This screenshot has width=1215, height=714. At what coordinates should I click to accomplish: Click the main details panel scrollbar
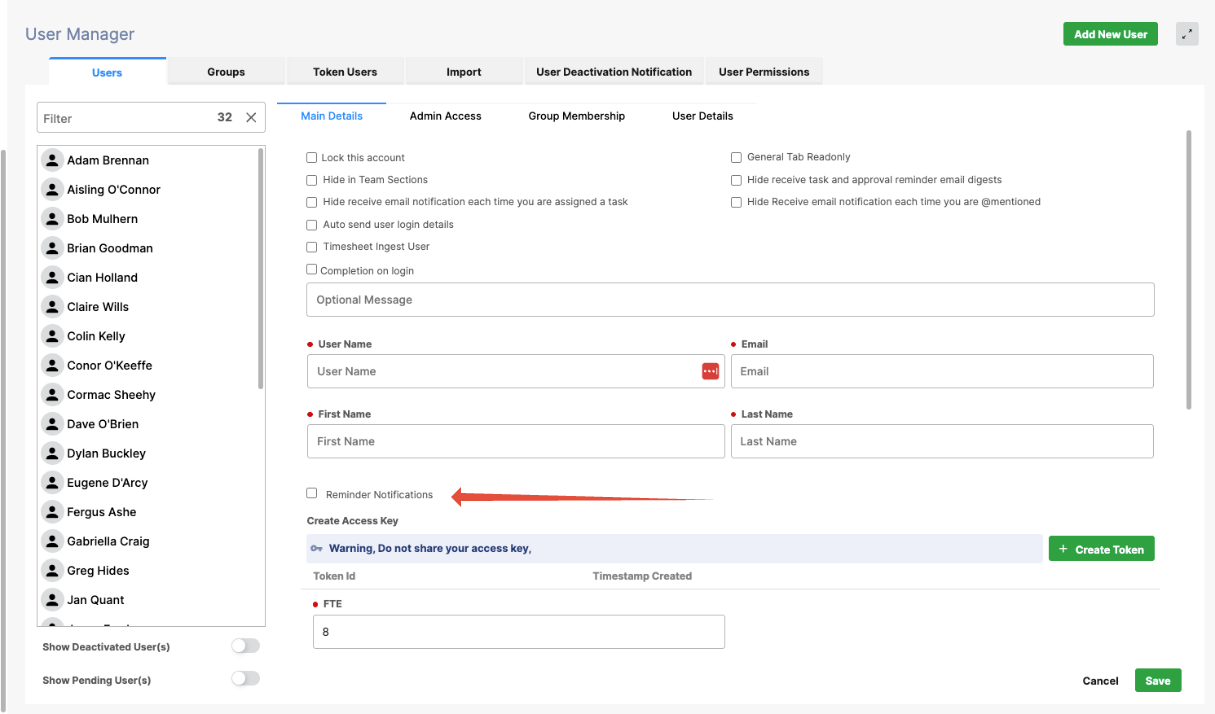(x=1188, y=269)
